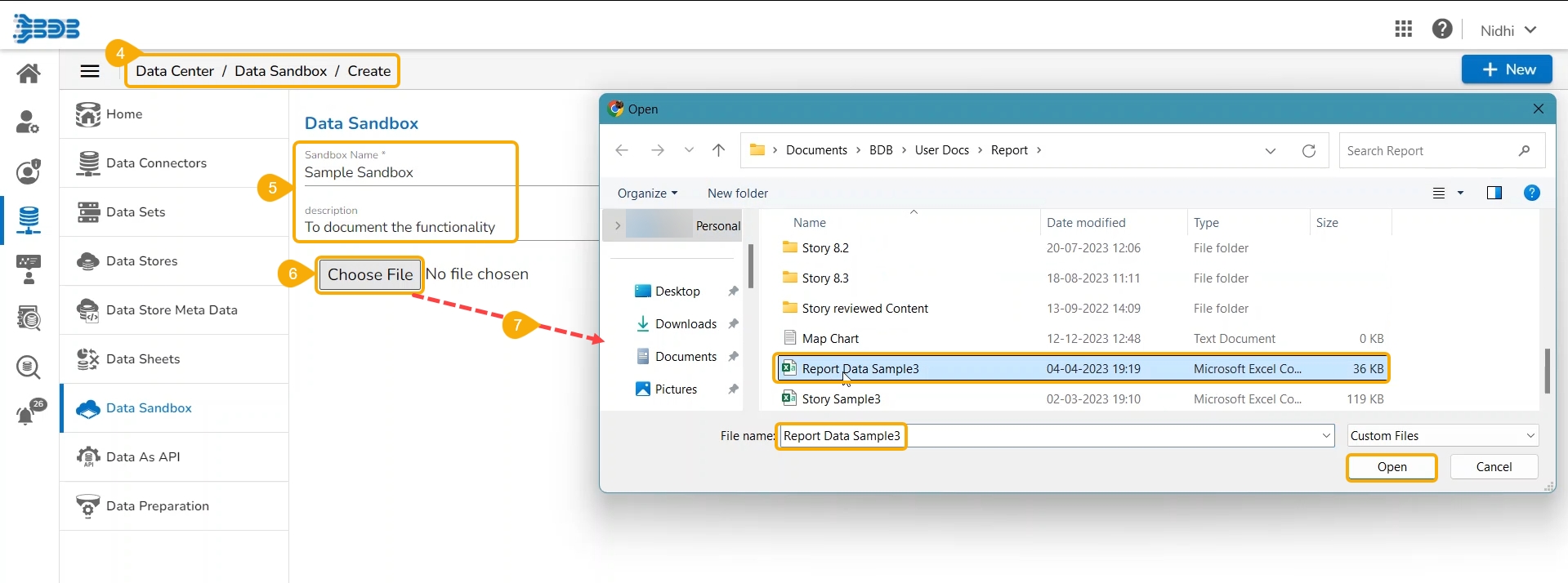Click the Choose File button

tap(370, 275)
